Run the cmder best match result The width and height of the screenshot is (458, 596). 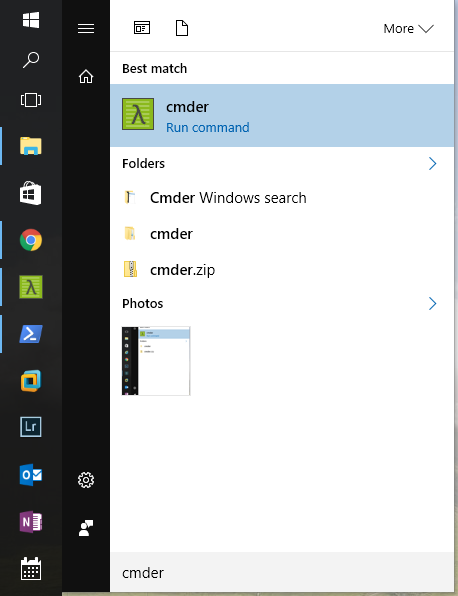point(282,116)
